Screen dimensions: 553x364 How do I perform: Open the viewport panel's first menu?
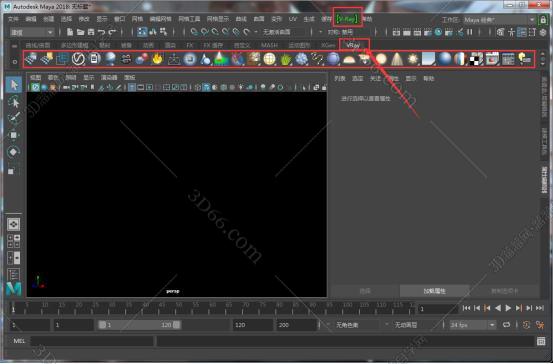(35, 77)
